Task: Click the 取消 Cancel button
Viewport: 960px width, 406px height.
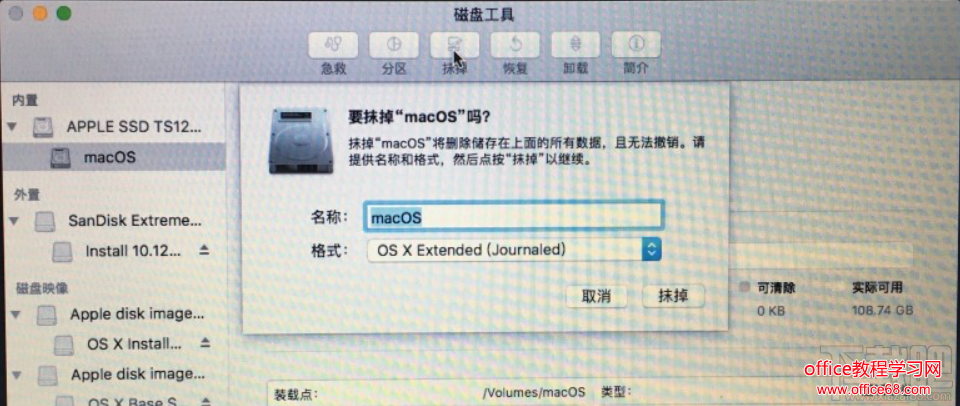Action: point(596,296)
